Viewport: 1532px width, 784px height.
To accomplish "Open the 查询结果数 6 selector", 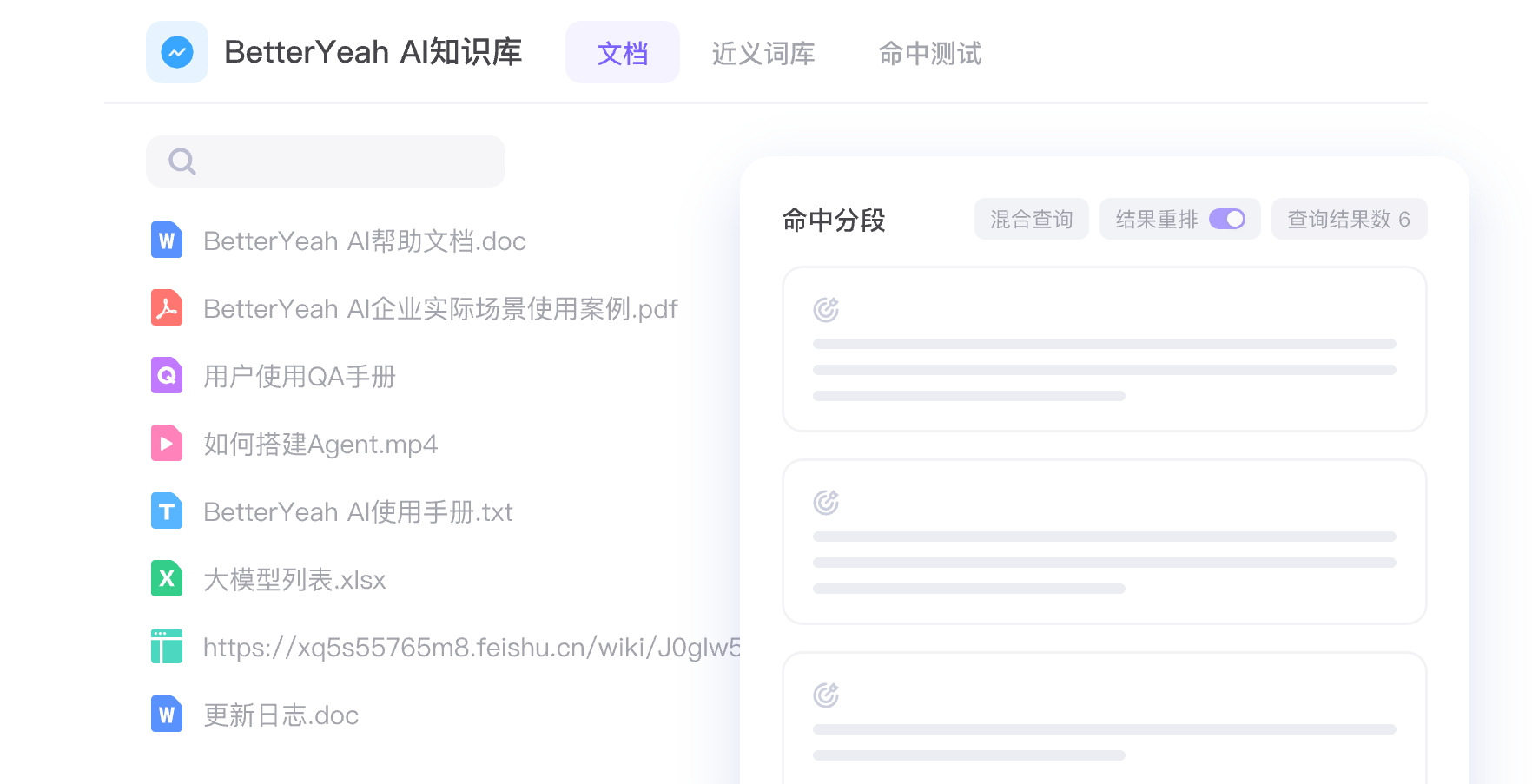I will [x=1348, y=220].
